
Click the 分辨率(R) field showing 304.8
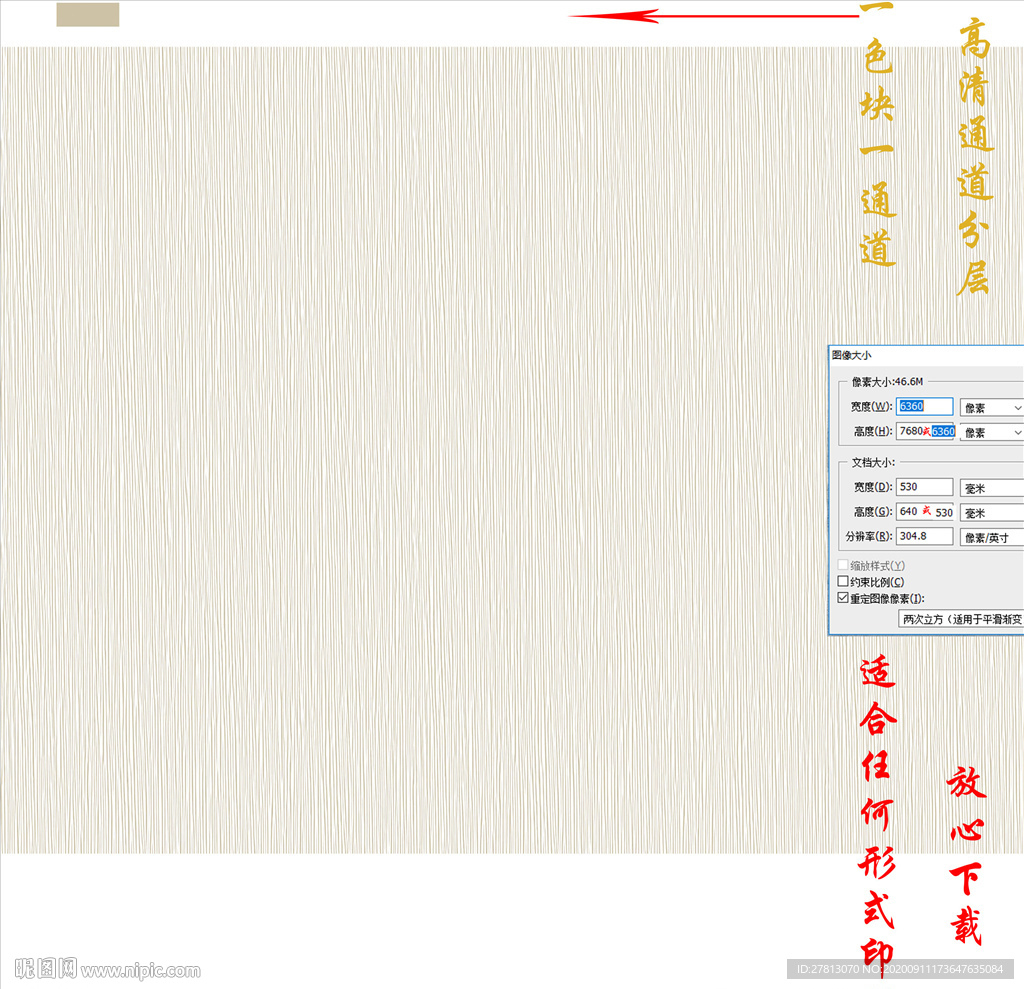coord(924,536)
